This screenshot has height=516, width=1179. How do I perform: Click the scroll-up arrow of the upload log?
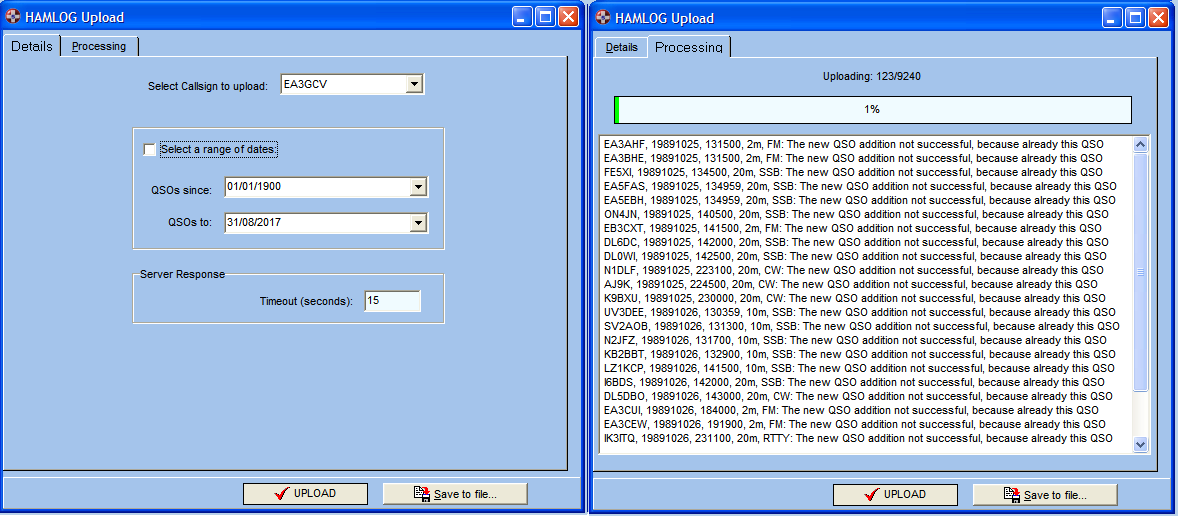(1140, 145)
